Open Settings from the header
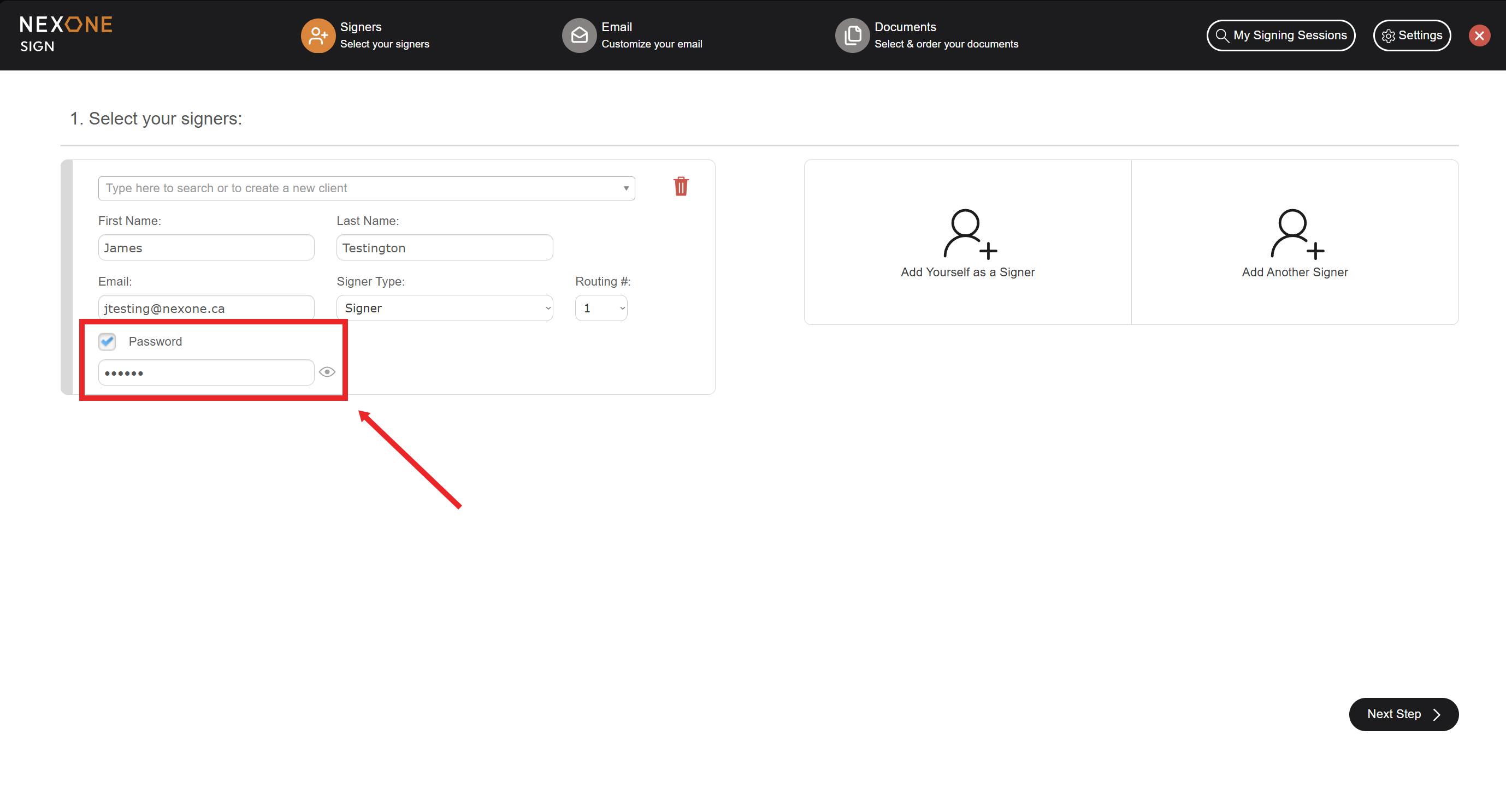Viewport: 1506px width, 812px height. click(1411, 35)
